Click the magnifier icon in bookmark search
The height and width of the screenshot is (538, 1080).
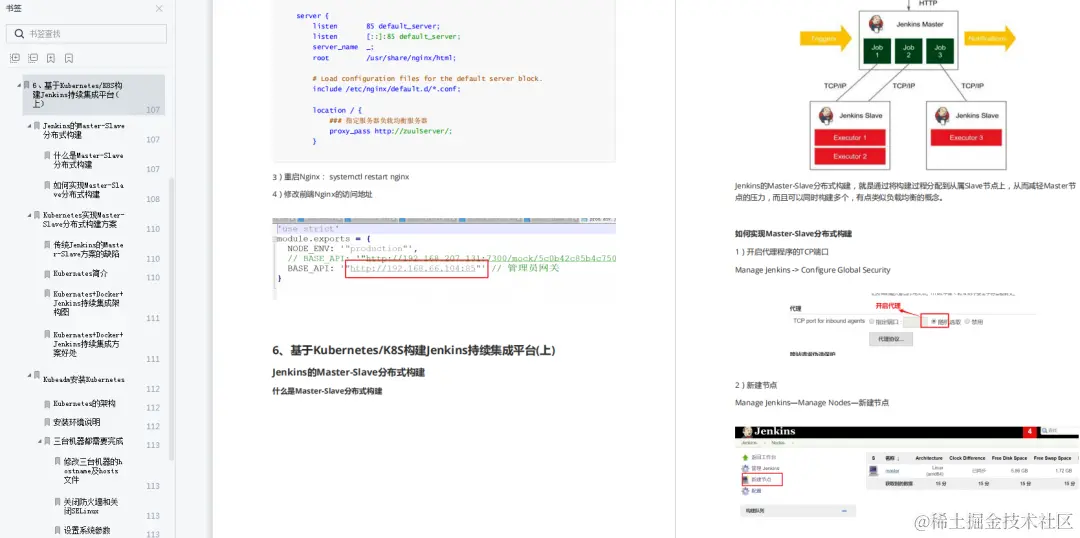[19, 34]
